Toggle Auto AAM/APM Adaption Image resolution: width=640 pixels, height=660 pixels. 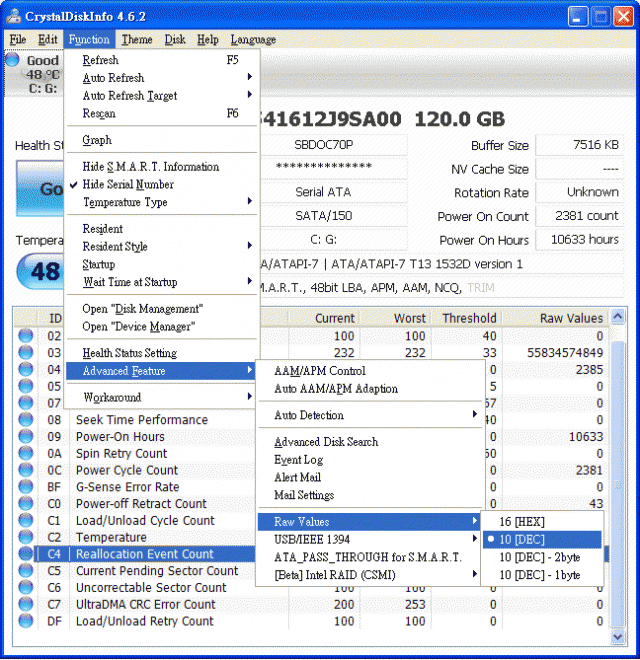tap(370, 389)
